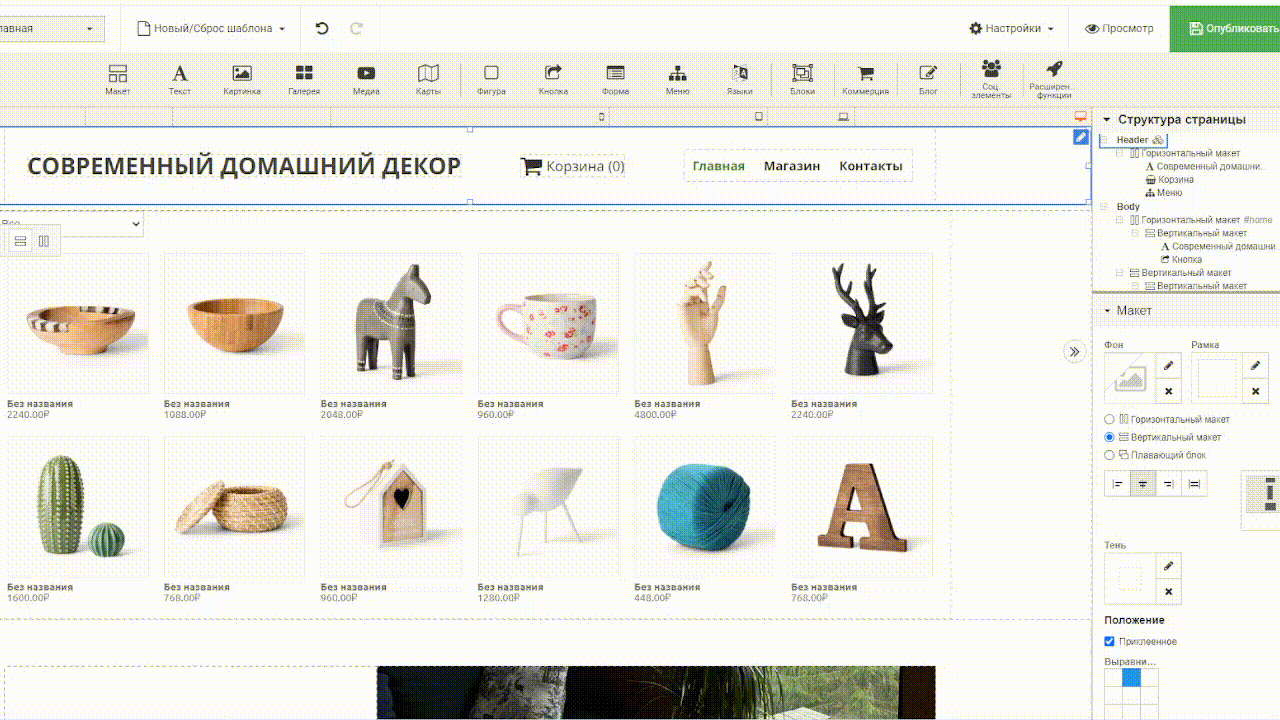Screen dimensions: 1280x720
Task: Choose the Плавающий блок radio option
Action: [1110, 455]
